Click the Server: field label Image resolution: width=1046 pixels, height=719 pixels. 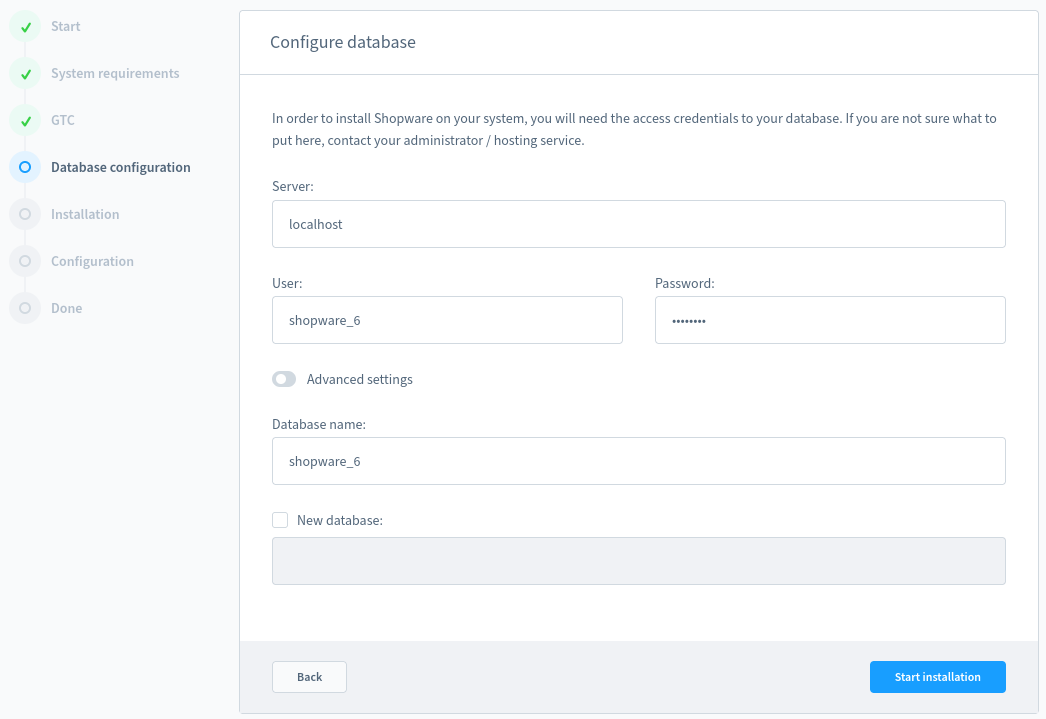pos(293,186)
